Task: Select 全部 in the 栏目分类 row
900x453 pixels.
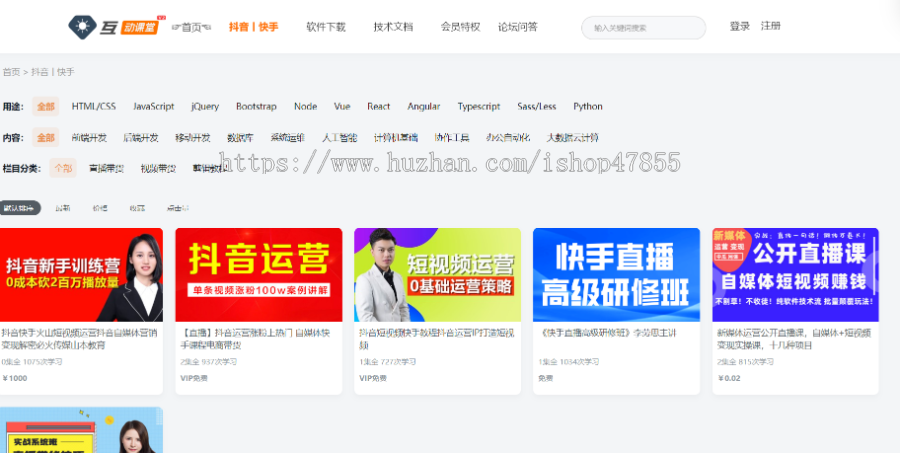Action: point(63,168)
